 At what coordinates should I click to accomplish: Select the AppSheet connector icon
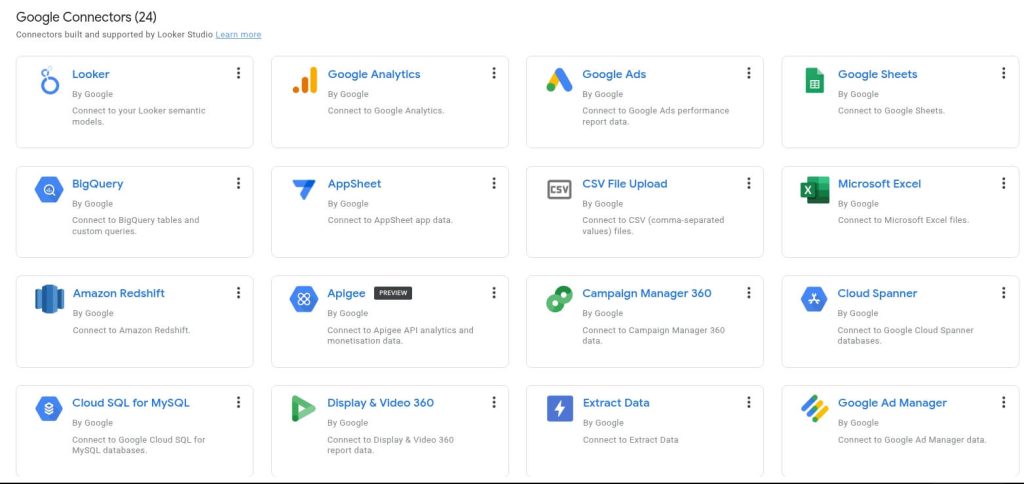[304, 190]
